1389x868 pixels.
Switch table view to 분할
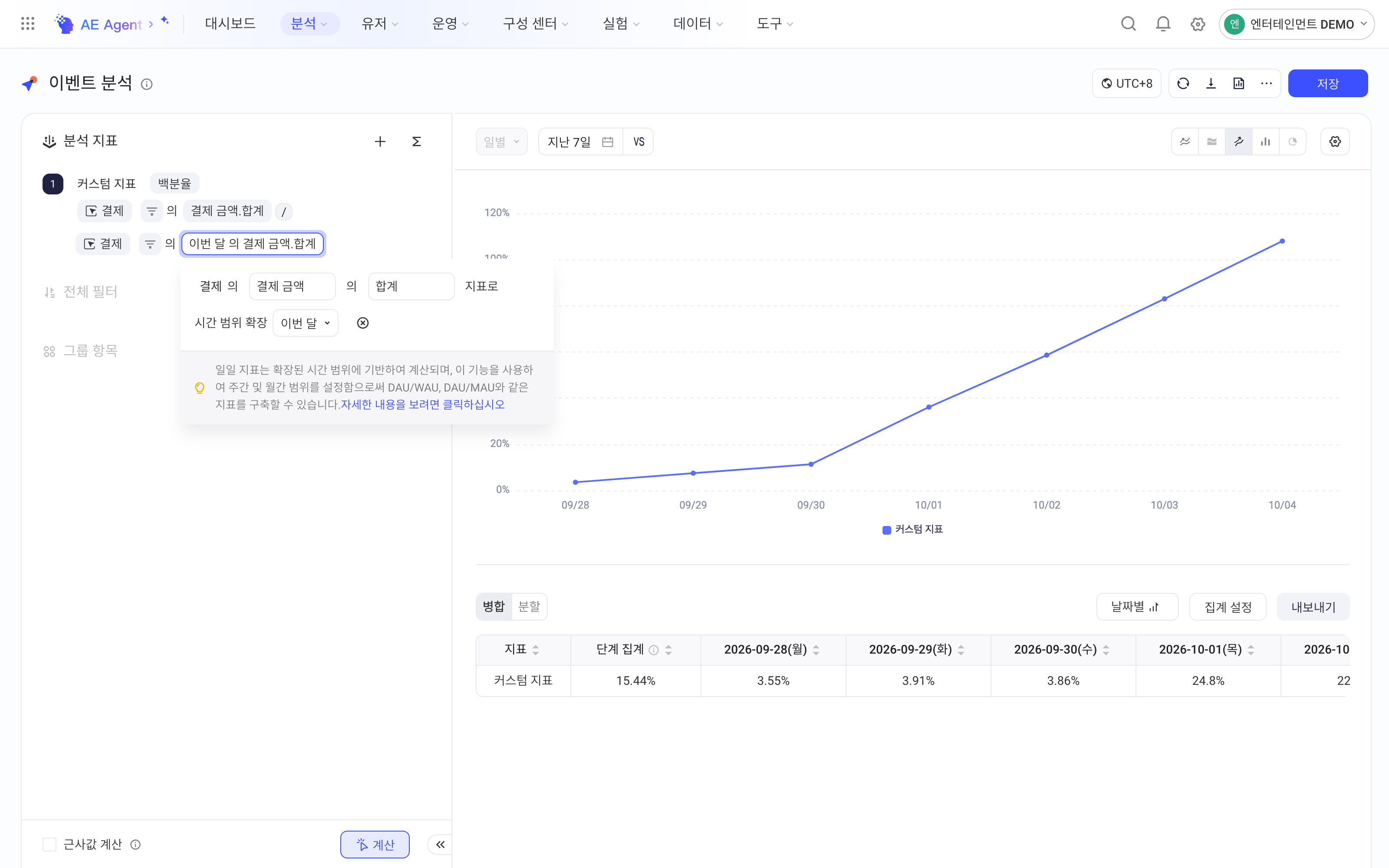click(529, 607)
